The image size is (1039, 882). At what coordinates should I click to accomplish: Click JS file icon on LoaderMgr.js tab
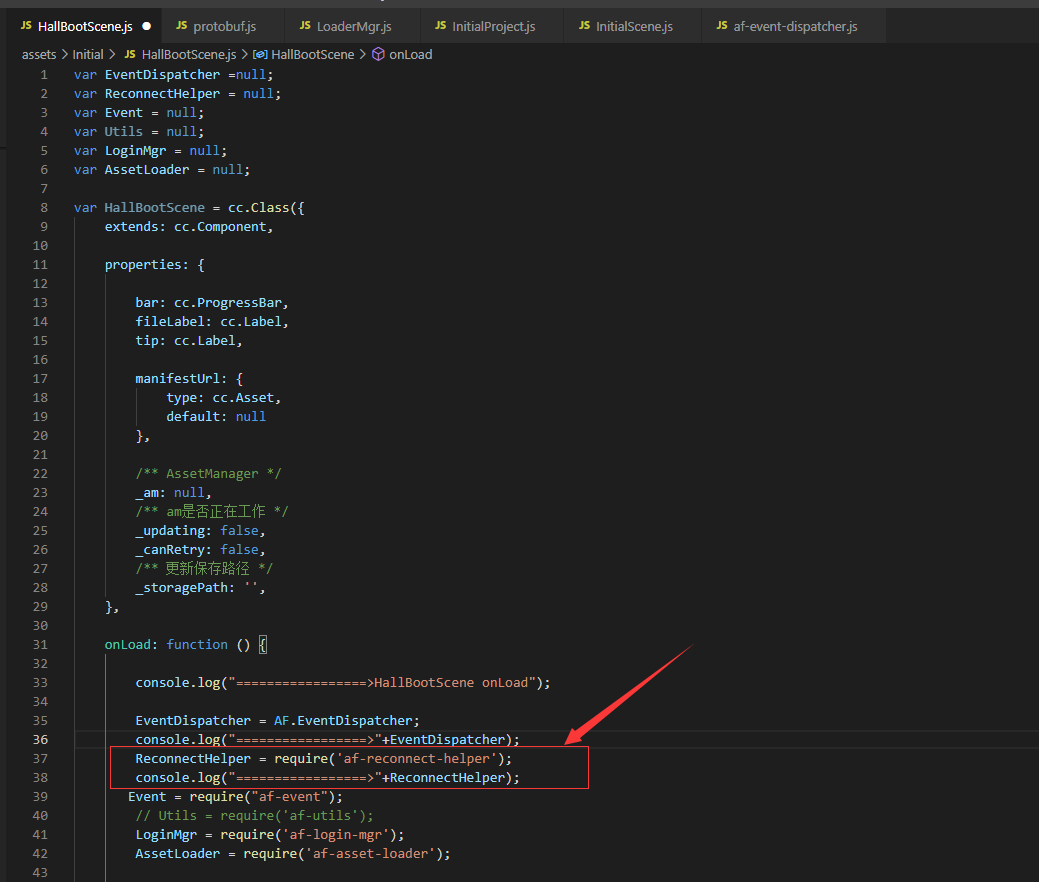coord(305,25)
